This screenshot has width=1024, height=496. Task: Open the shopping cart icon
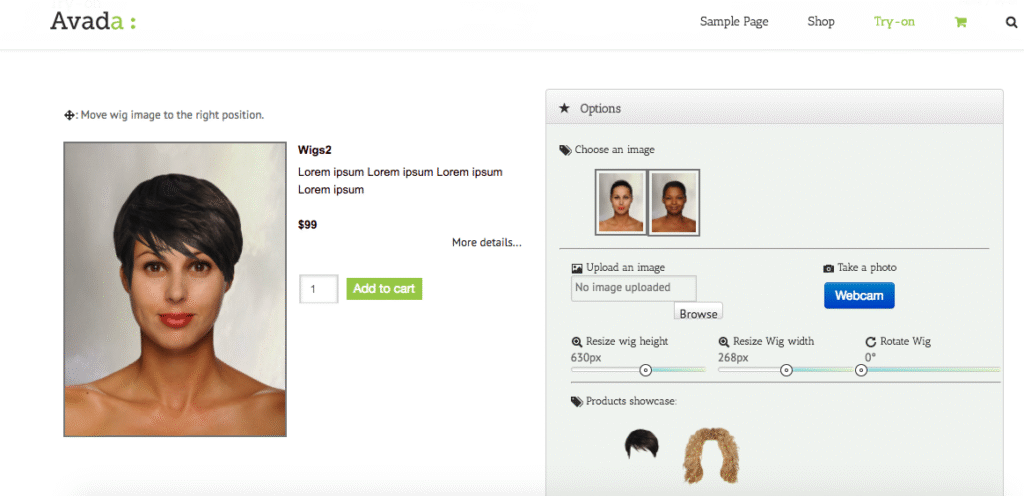click(x=961, y=22)
